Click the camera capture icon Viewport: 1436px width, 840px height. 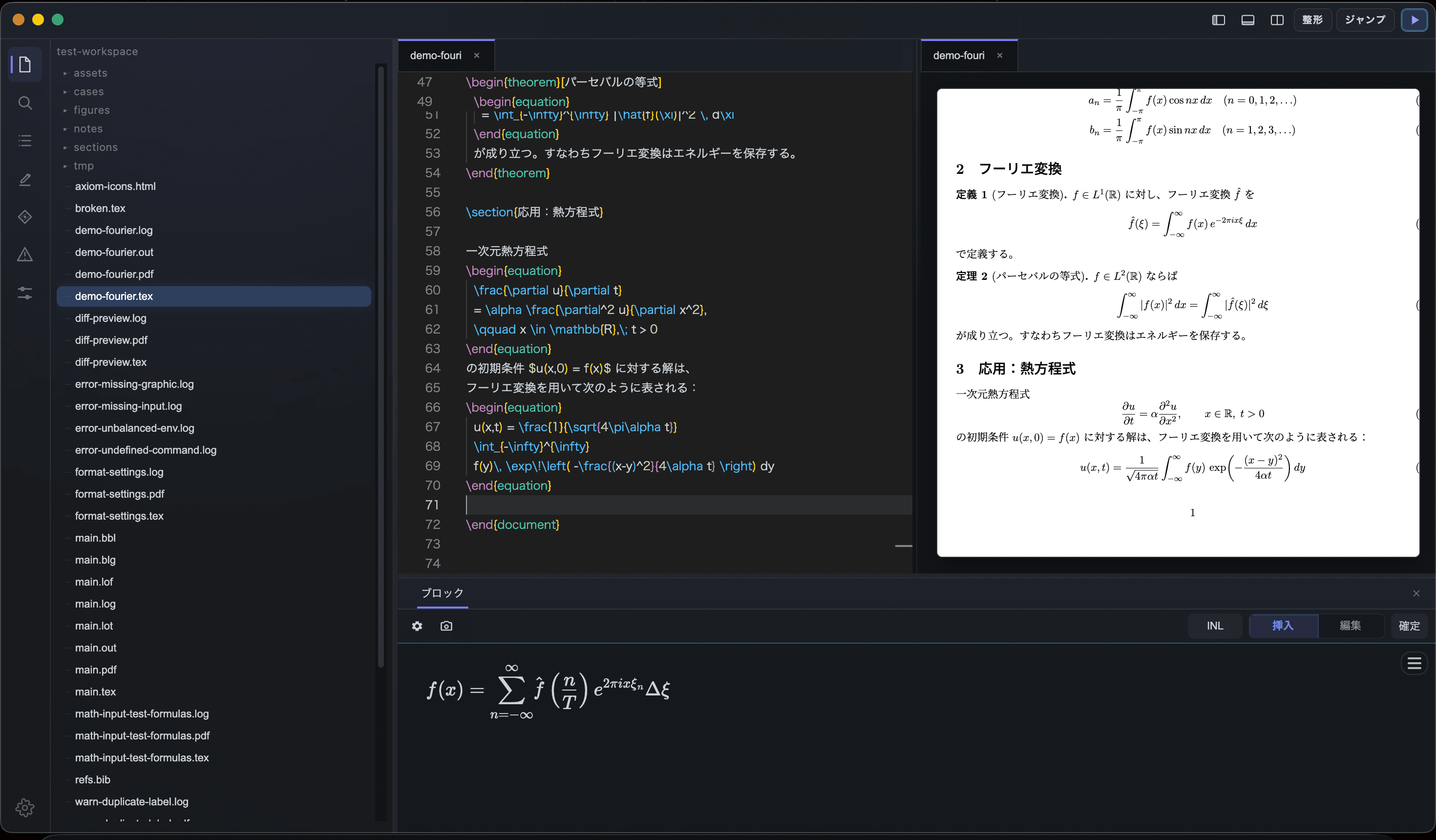[446, 626]
